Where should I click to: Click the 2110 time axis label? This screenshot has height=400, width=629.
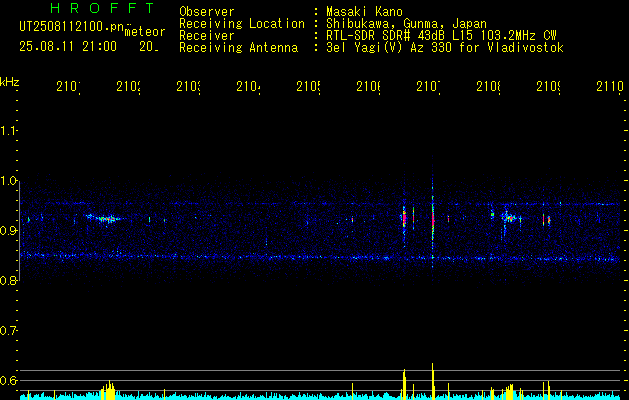pyautogui.click(x=610, y=86)
